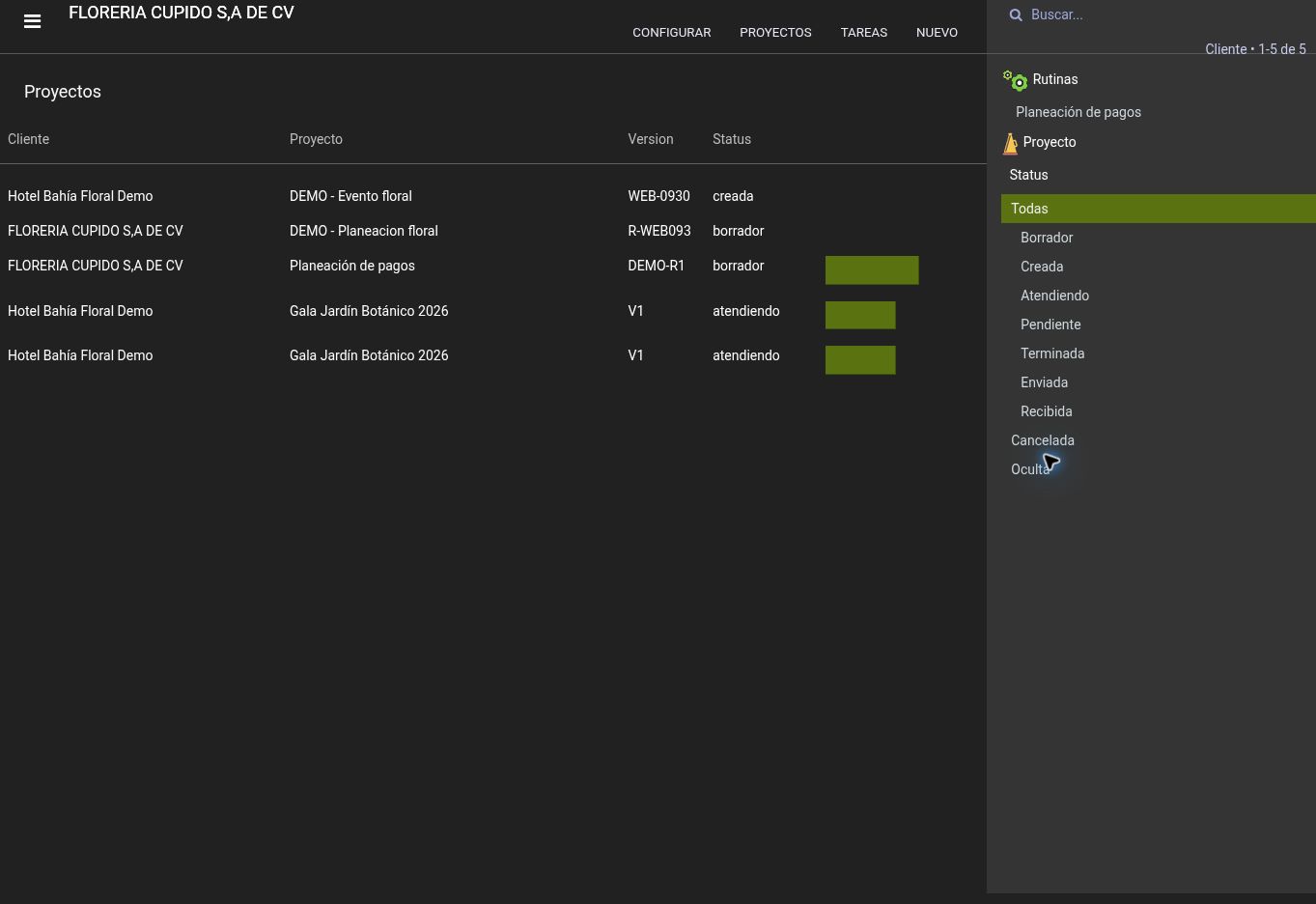The height and width of the screenshot is (904, 1316).
Task: Sort by the Cliente column header
Action: [28, 139]
